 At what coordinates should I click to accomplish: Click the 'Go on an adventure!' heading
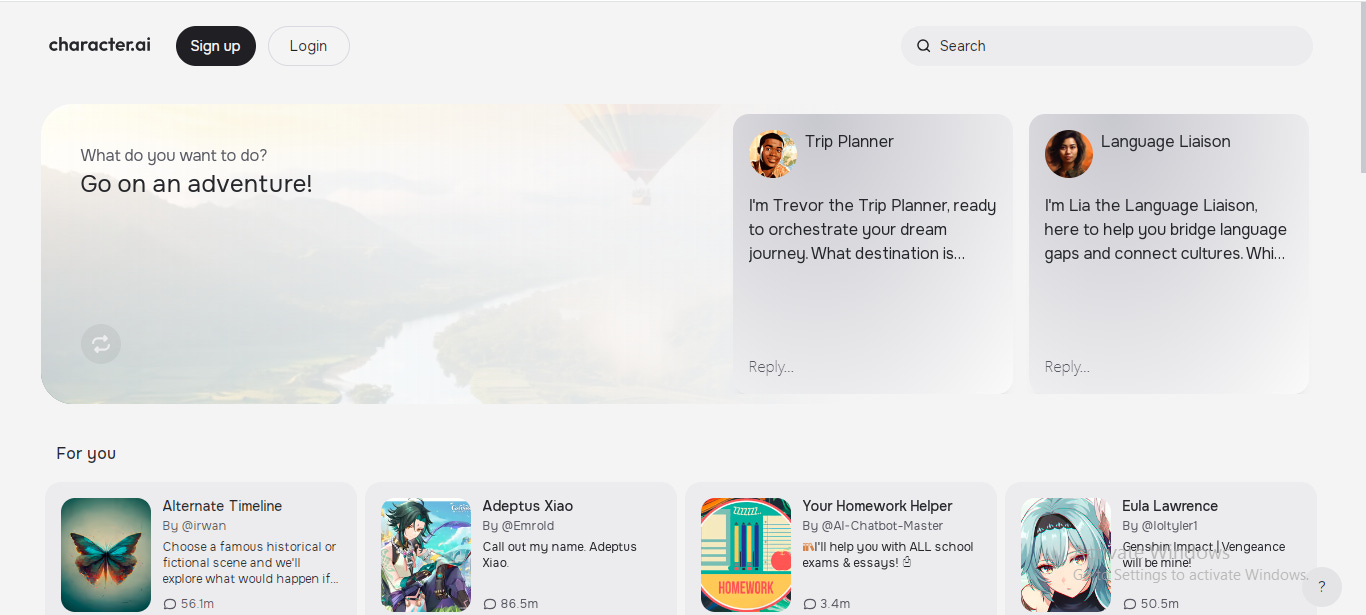click(196, 184)
